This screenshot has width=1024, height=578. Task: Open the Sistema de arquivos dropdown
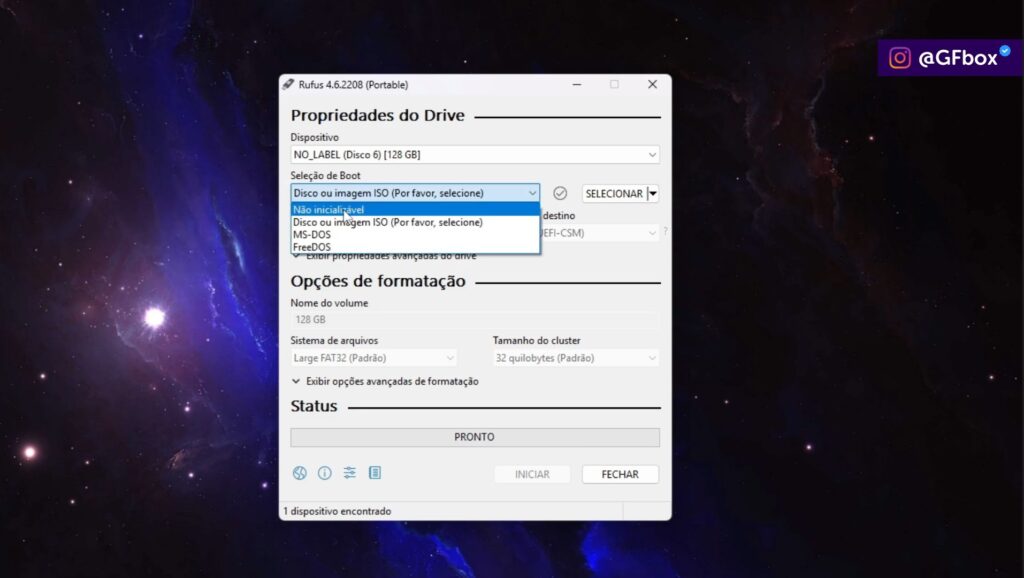tap(374, 358)
